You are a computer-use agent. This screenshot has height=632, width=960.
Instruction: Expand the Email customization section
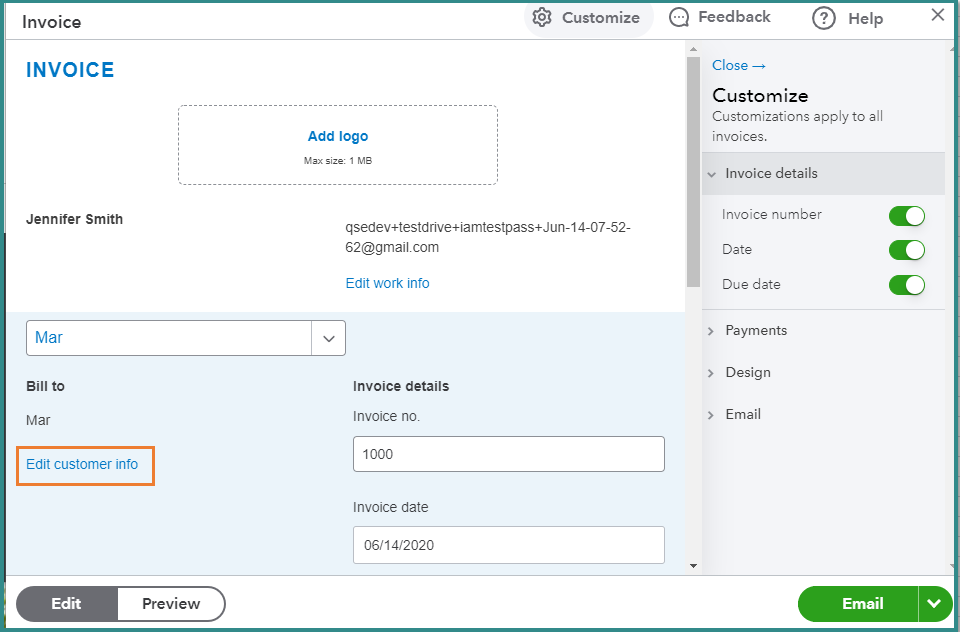(x=743, y=414)
